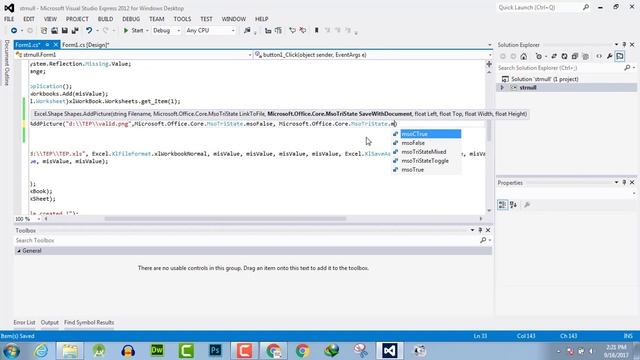640x360 pixels.
Task: Open the Windows Start button
Action: [x=11, y=351]
